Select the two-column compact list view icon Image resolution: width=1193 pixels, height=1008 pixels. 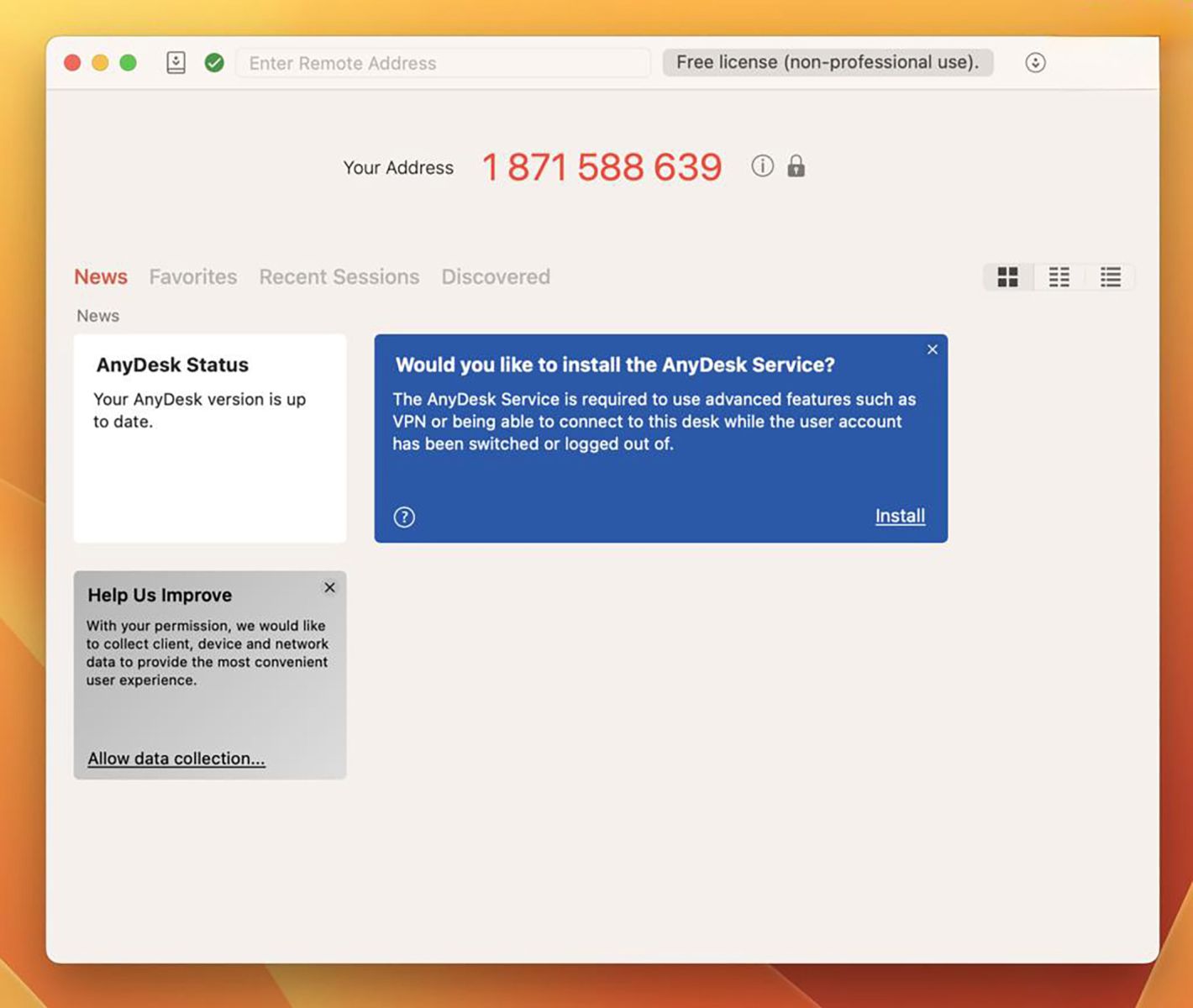pos(1059,276)
